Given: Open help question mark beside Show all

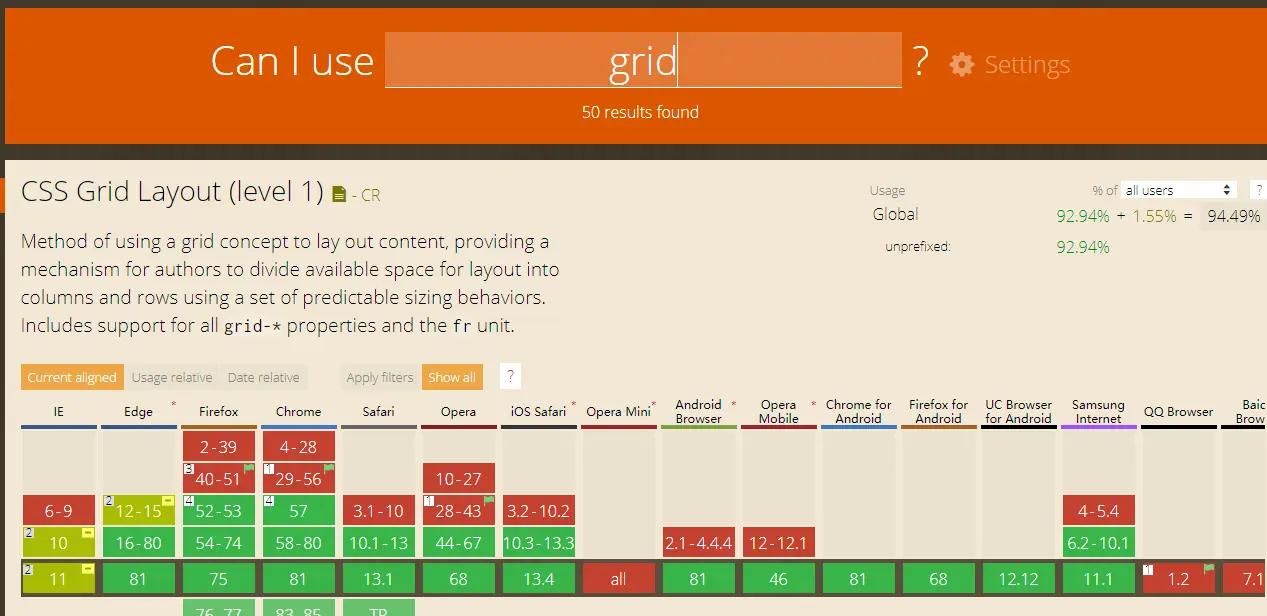Looking at the screenshot, I should pyautogui.click(x=510, y=377).
